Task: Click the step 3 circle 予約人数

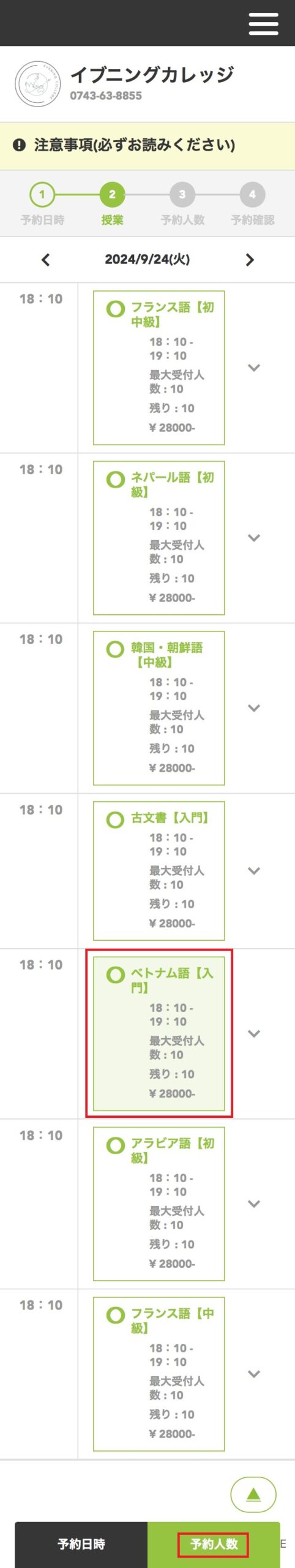Action: [x=182, y=195]
